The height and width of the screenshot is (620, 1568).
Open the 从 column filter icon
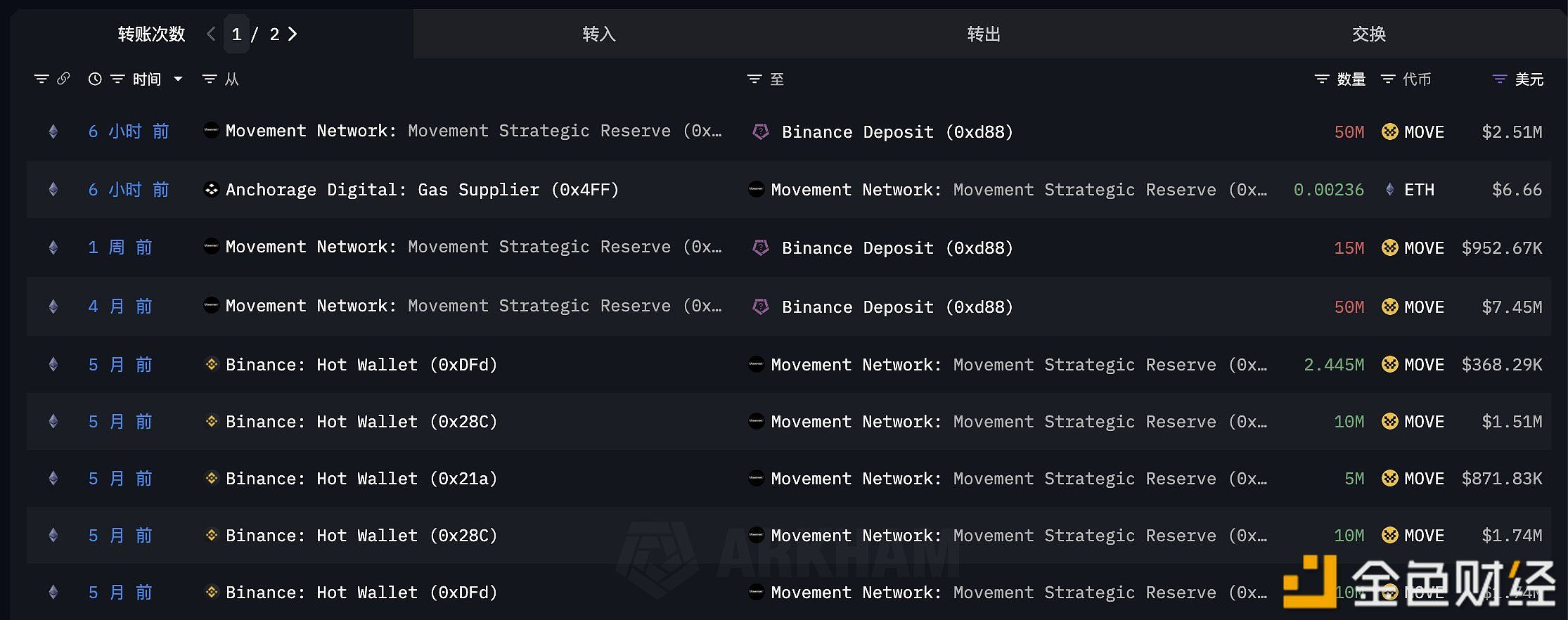[x=209, y=79]
